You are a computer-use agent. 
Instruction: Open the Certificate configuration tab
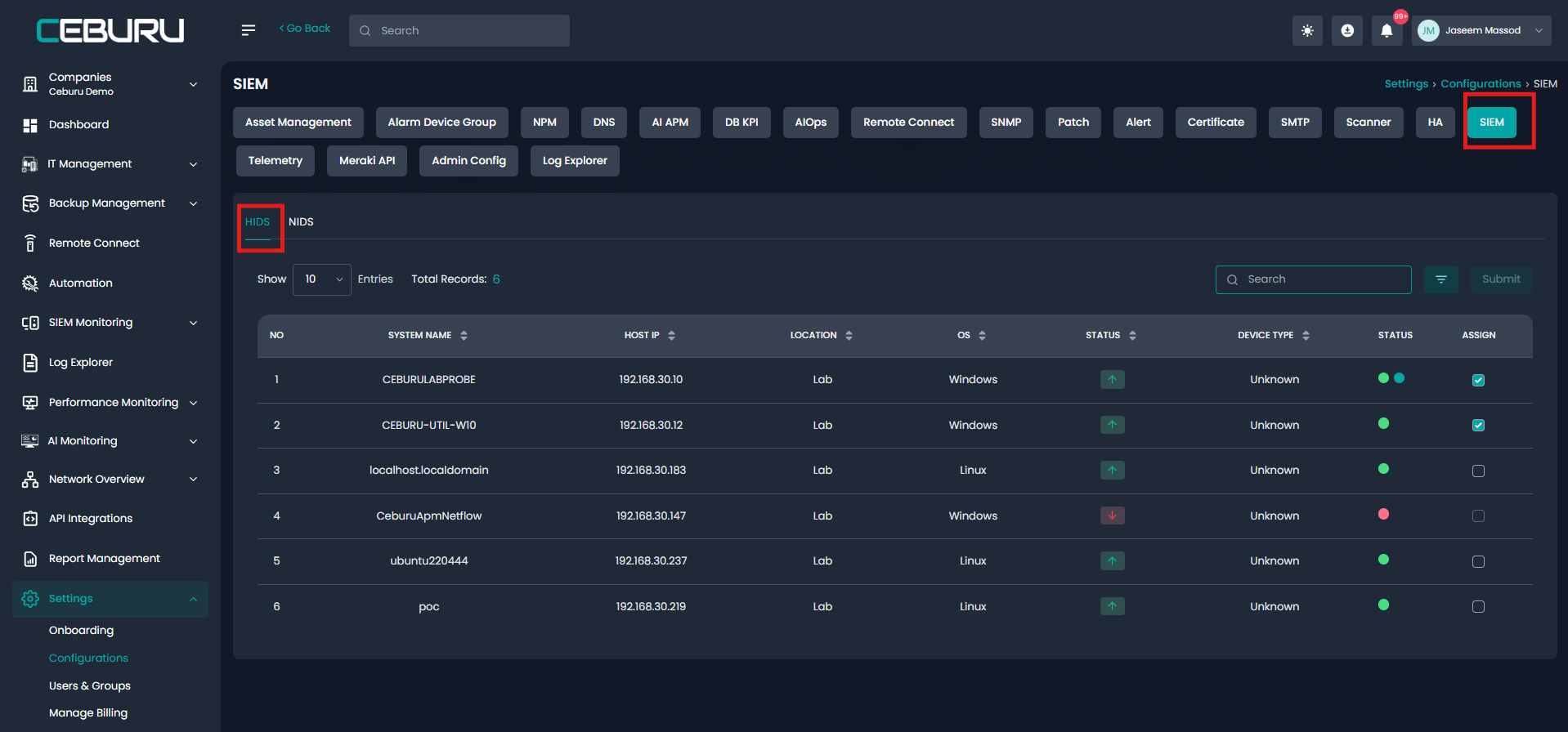(1216, 123)
